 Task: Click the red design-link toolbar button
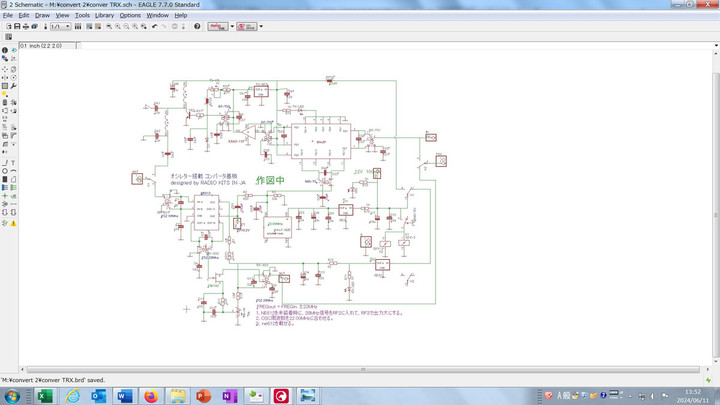(217, 26)
